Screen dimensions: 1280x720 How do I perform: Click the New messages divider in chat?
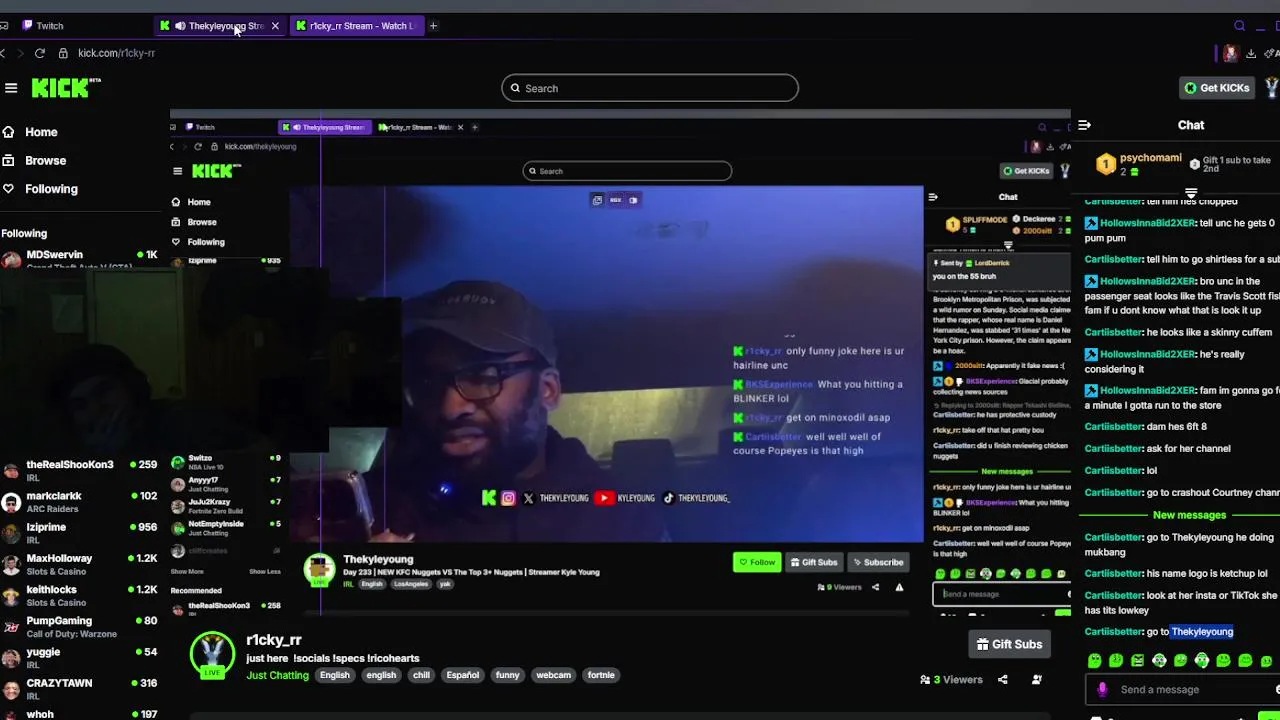click(1189, 515)
